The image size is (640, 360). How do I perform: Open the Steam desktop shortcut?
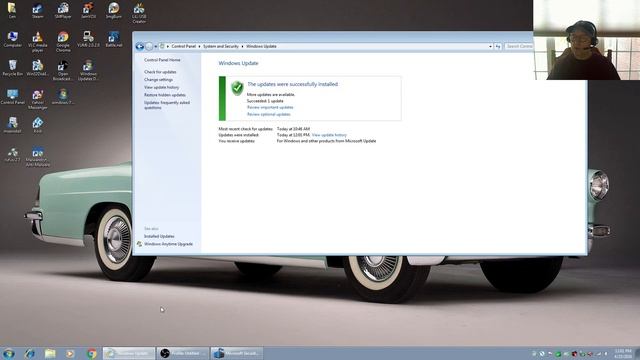click(38, 11)
